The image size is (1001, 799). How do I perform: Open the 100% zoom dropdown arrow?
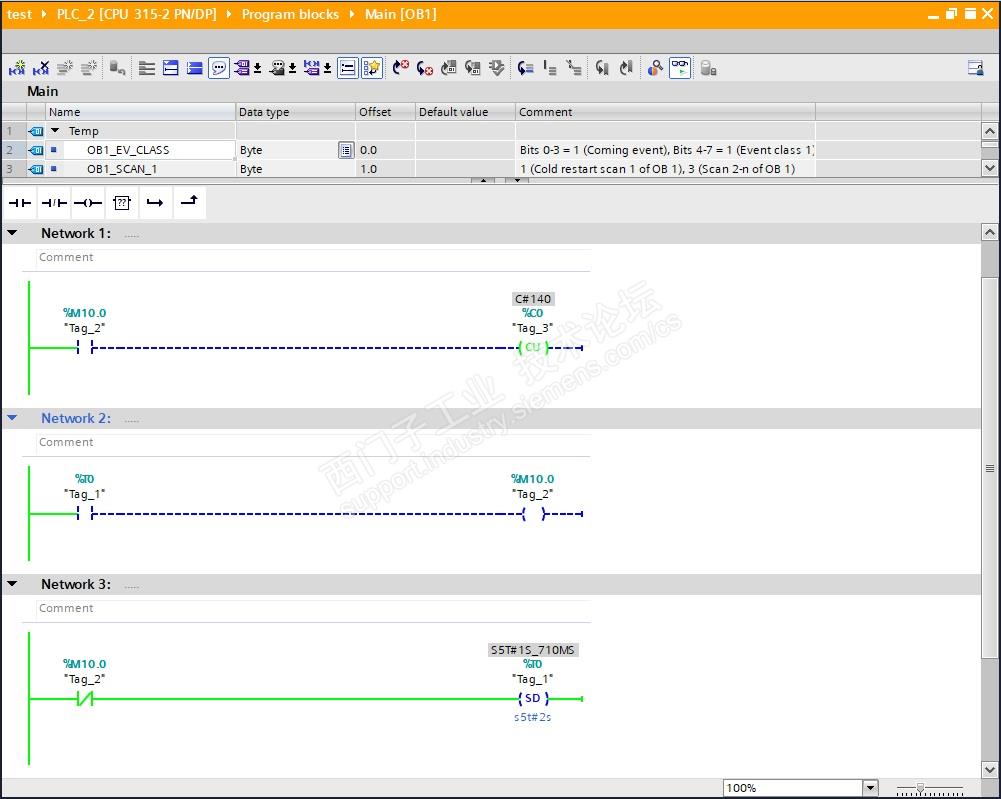[870, 788]
